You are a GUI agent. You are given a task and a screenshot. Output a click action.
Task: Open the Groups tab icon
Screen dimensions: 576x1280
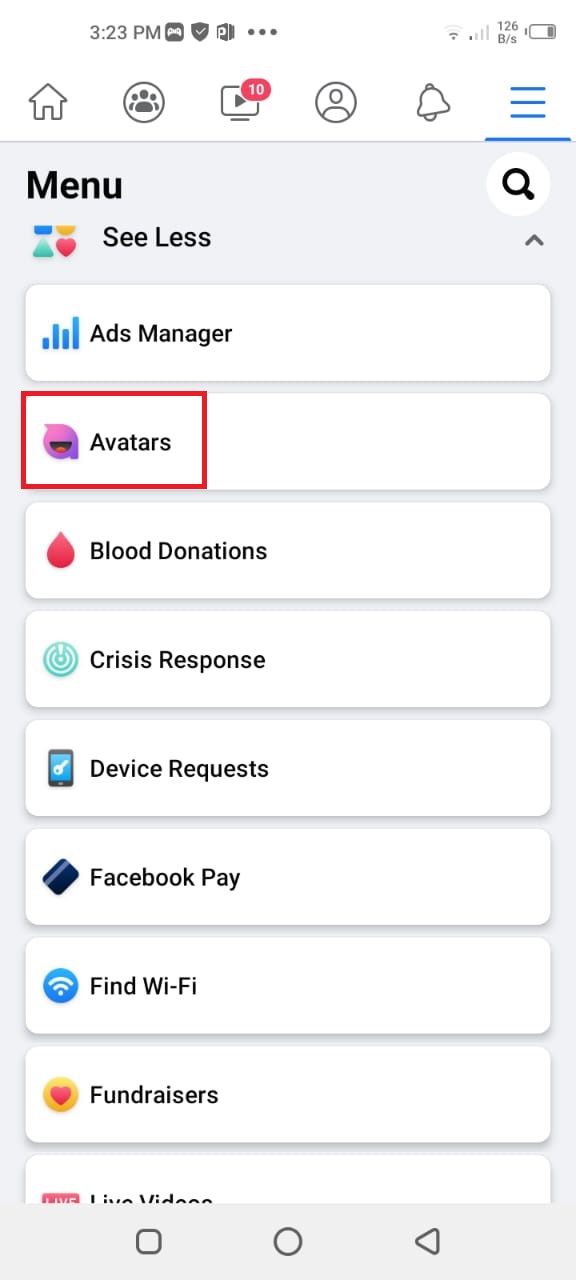pos(144,101)
